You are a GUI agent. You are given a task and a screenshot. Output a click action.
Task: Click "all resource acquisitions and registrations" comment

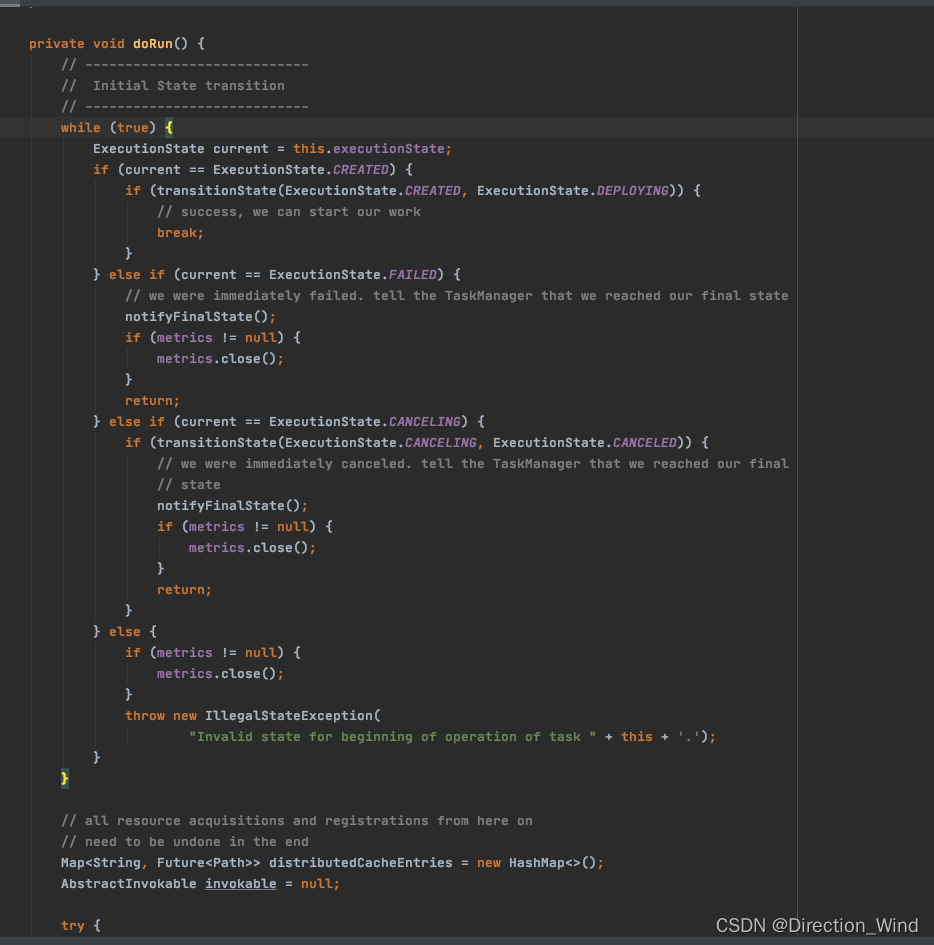(296, 821)
